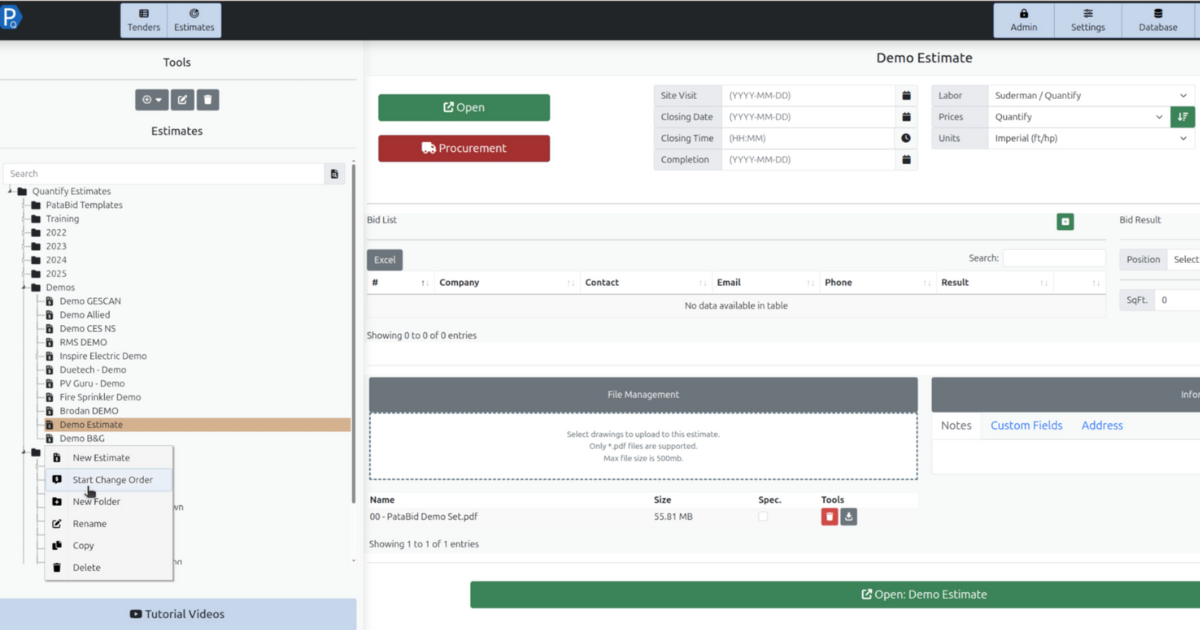Click the red delete icon for PataBid Demo Set.pdf
This screenshot has height=630, width=1200.
829,517
